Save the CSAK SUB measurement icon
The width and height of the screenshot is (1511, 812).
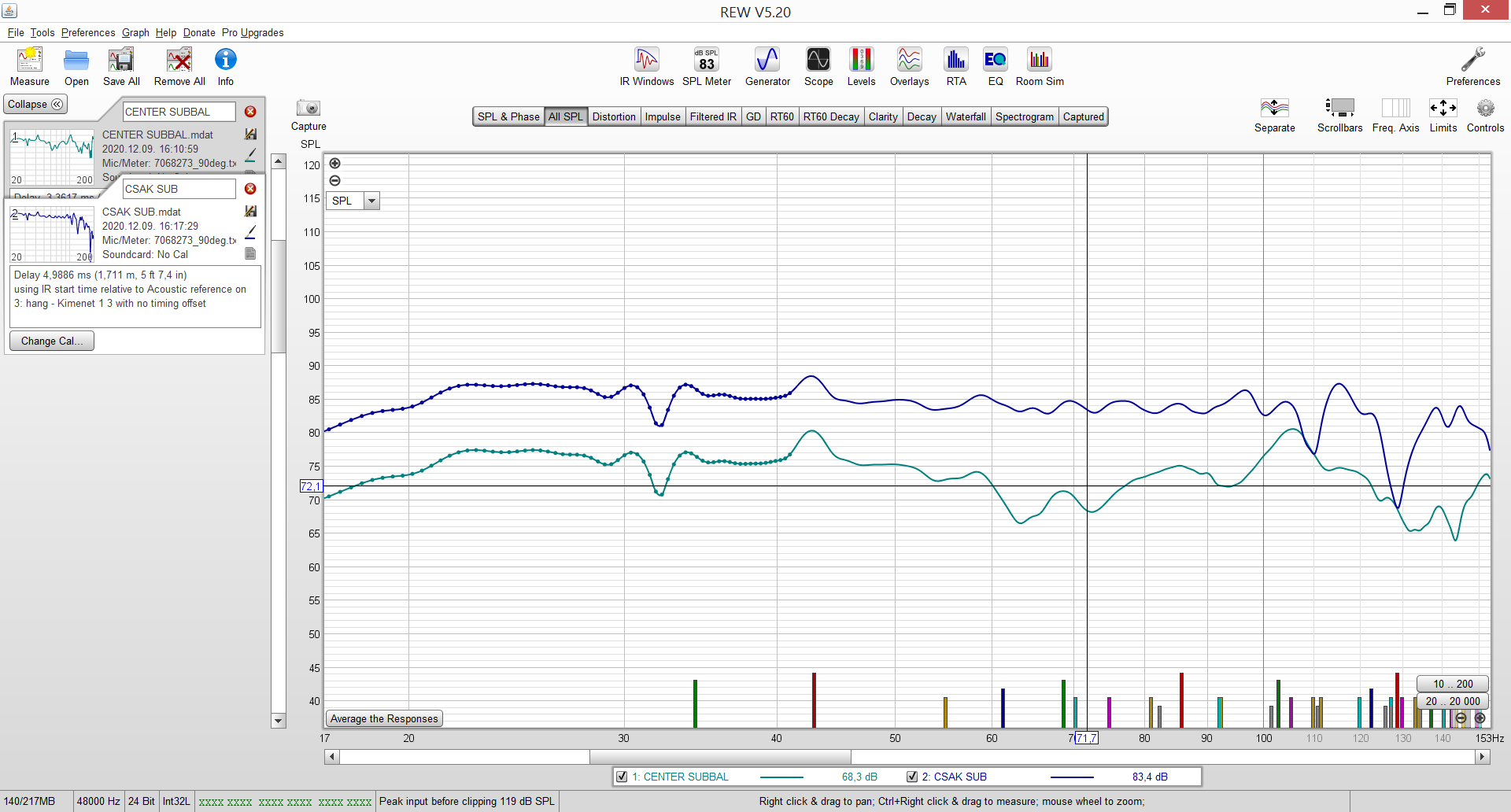pyautogui.click(x=250, y=211)
